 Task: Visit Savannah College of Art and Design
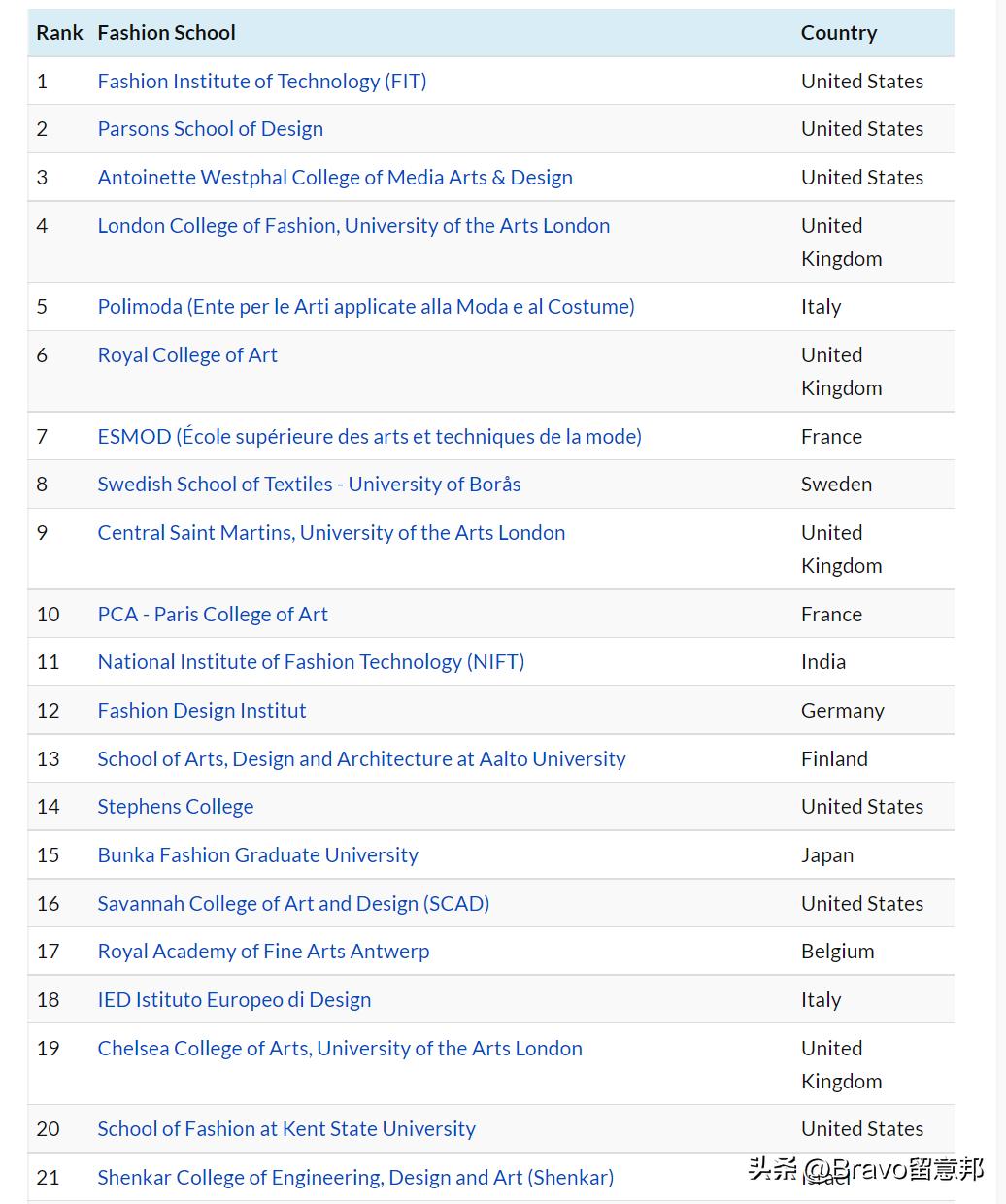point(293,904)
